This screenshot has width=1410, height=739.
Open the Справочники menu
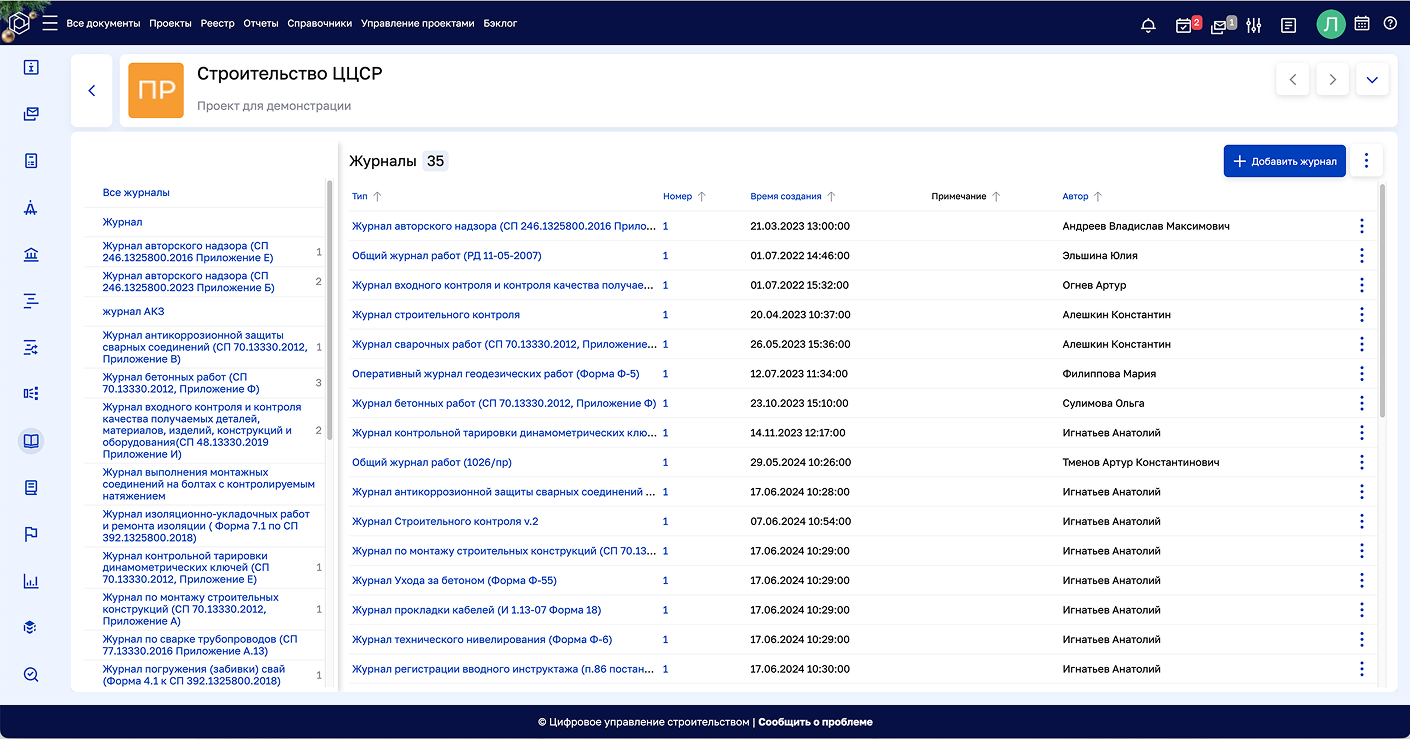point(319,23)
